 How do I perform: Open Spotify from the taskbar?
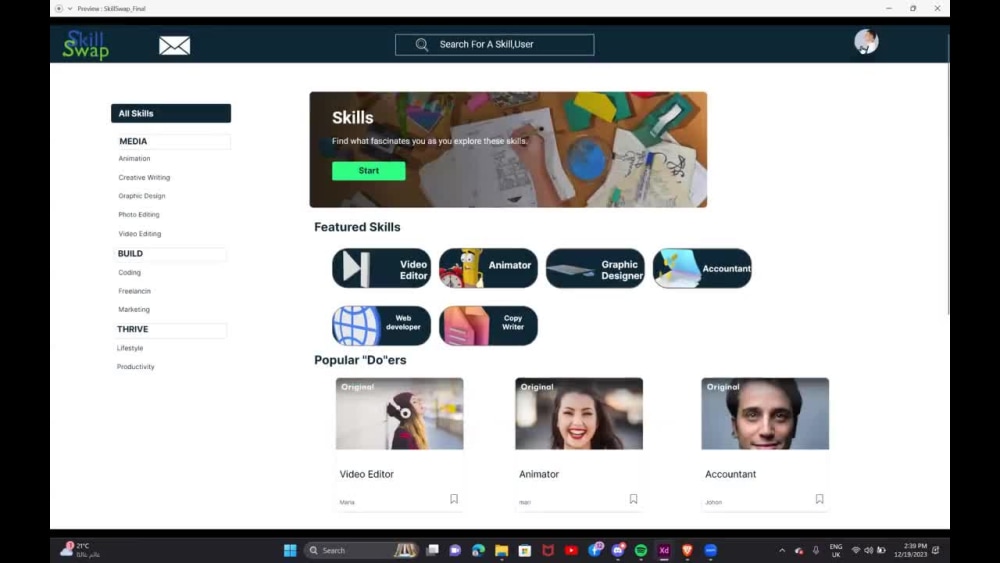[x=641, y=550]
